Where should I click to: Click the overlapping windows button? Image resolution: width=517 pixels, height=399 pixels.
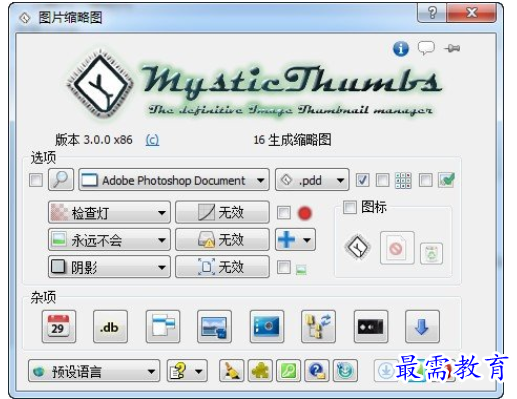tap(163, 327)
